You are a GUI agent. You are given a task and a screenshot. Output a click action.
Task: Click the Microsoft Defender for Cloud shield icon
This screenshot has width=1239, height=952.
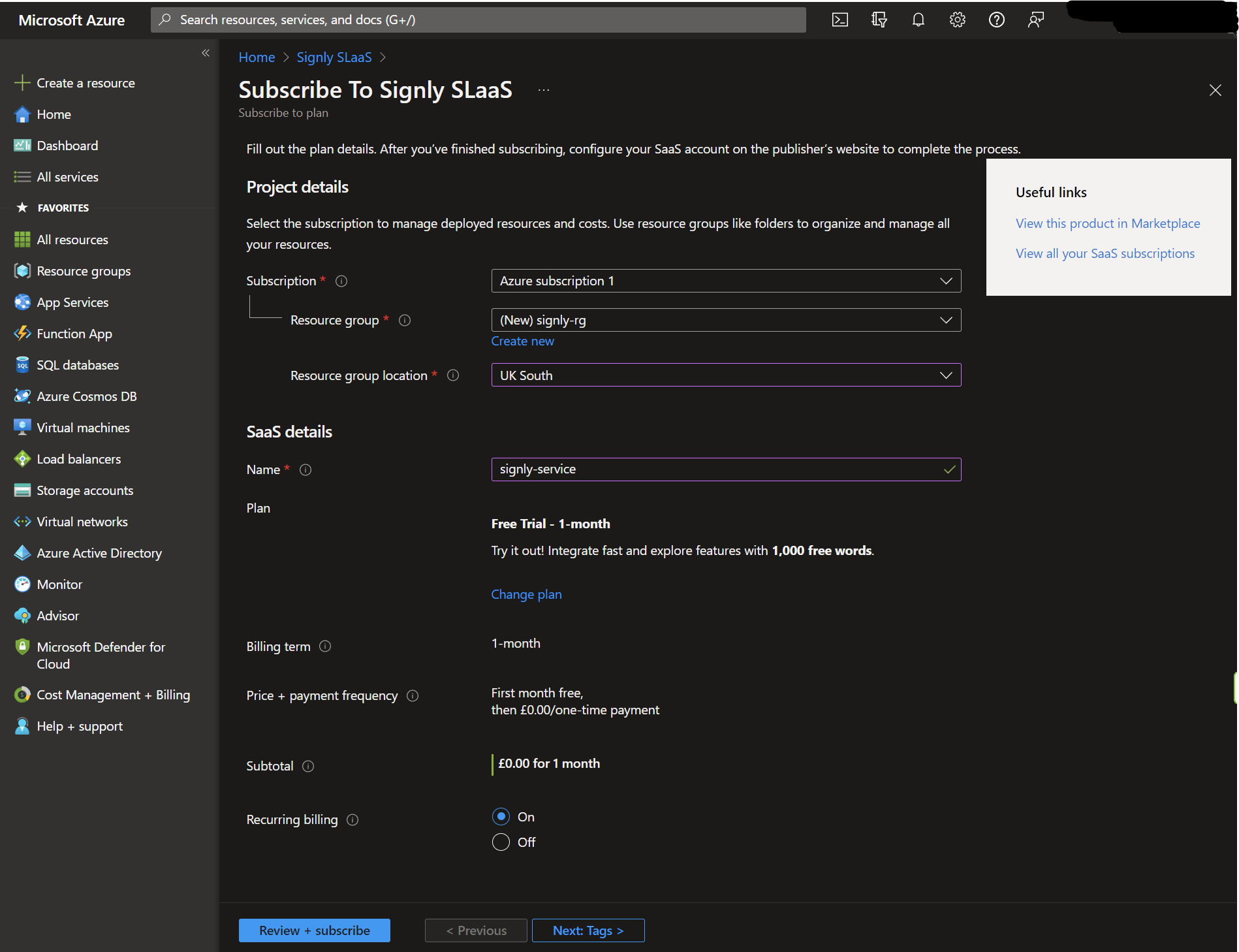point(22,647)
